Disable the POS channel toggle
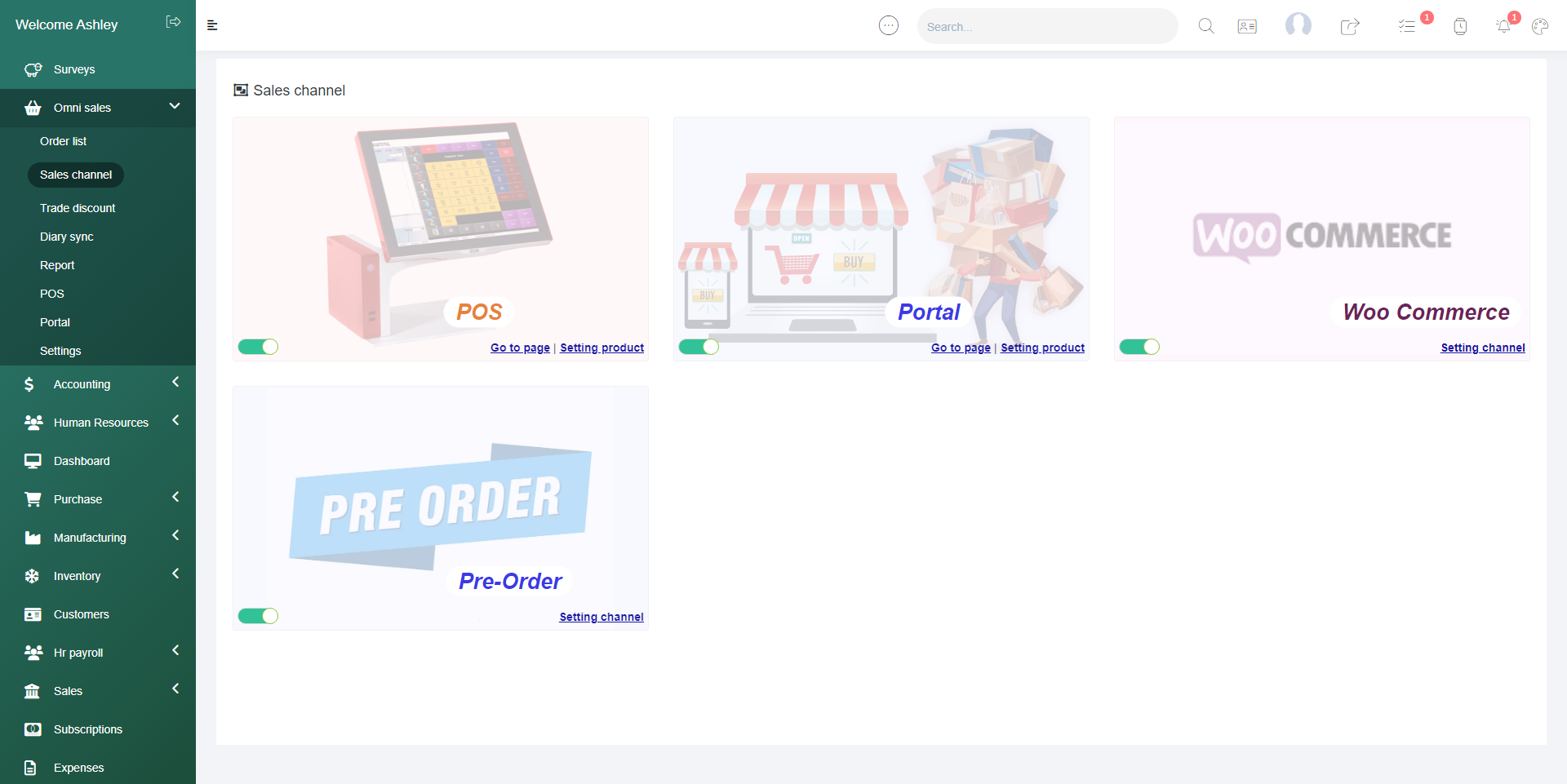This screenshot has width=1567, height=784. click(258, 347)
